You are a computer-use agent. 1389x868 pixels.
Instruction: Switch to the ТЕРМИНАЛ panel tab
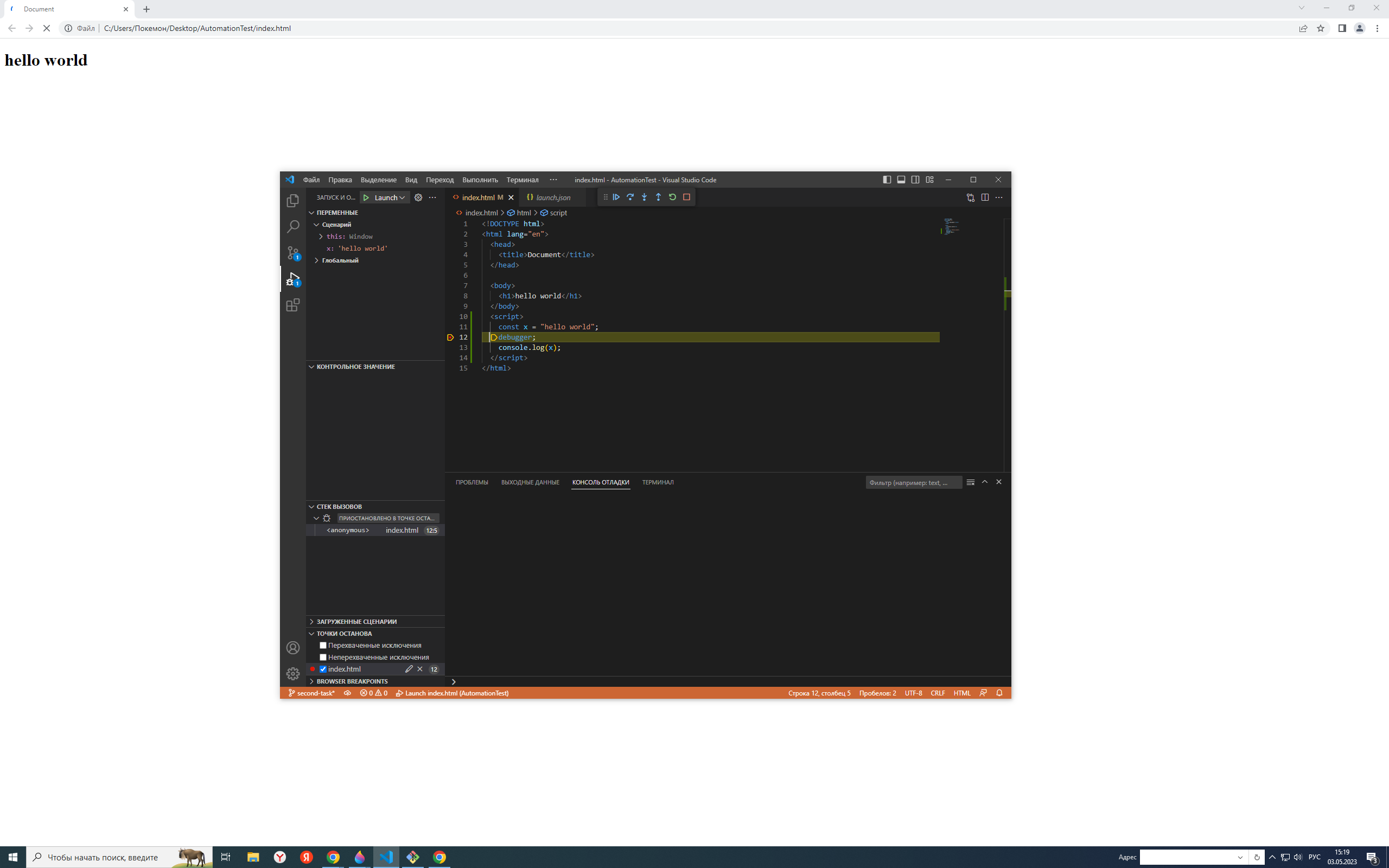point(657,482)
